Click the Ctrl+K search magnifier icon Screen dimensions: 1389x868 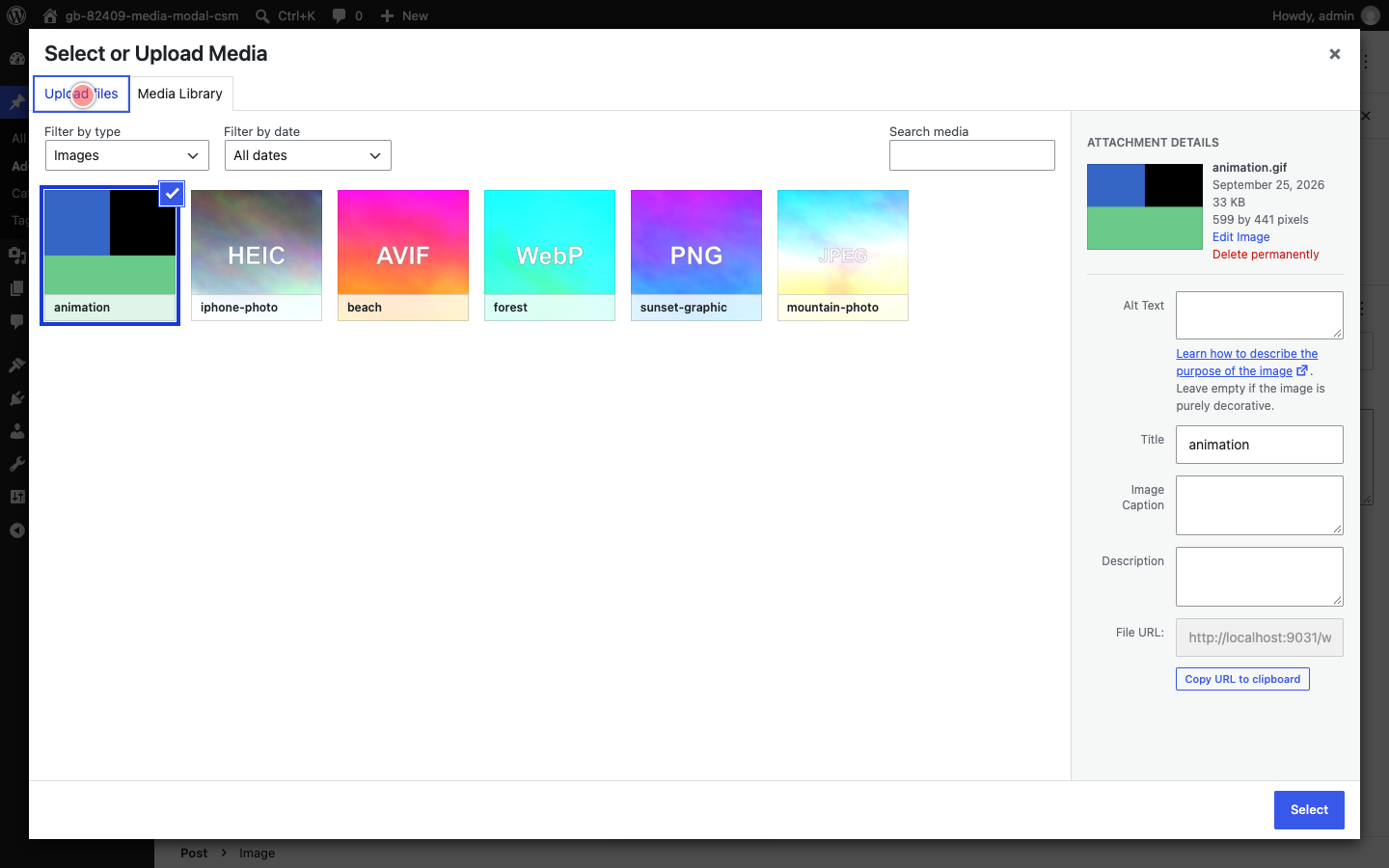click(262, 15)
